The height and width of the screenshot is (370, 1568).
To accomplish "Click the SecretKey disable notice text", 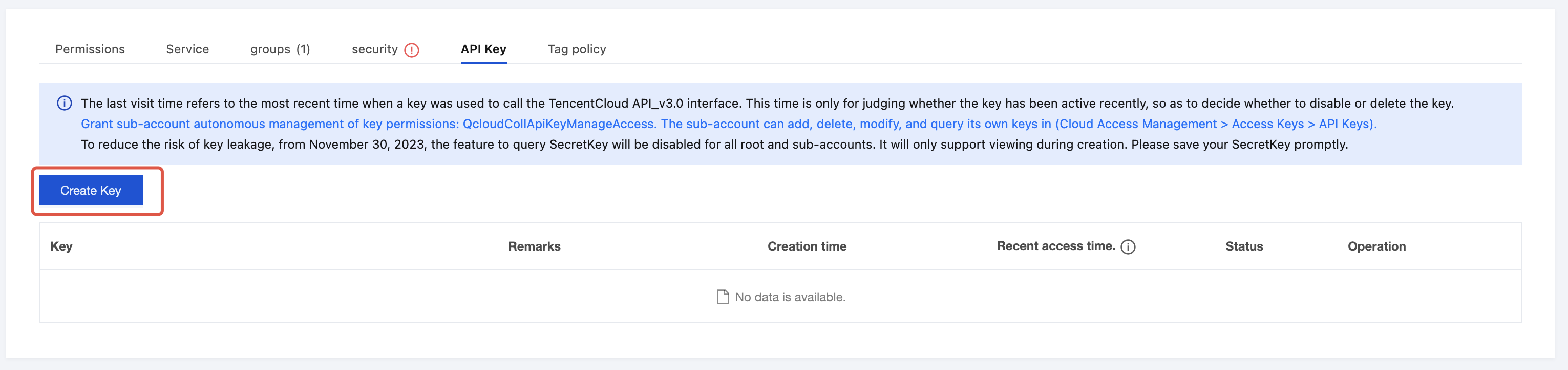I will click(x=714, y=145).
